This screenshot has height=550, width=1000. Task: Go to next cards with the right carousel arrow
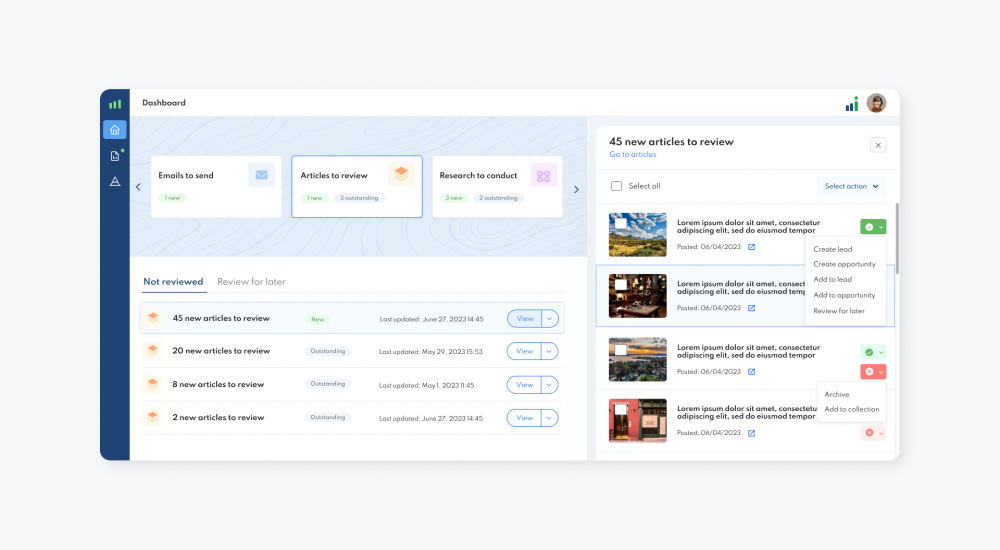point(576,190)
